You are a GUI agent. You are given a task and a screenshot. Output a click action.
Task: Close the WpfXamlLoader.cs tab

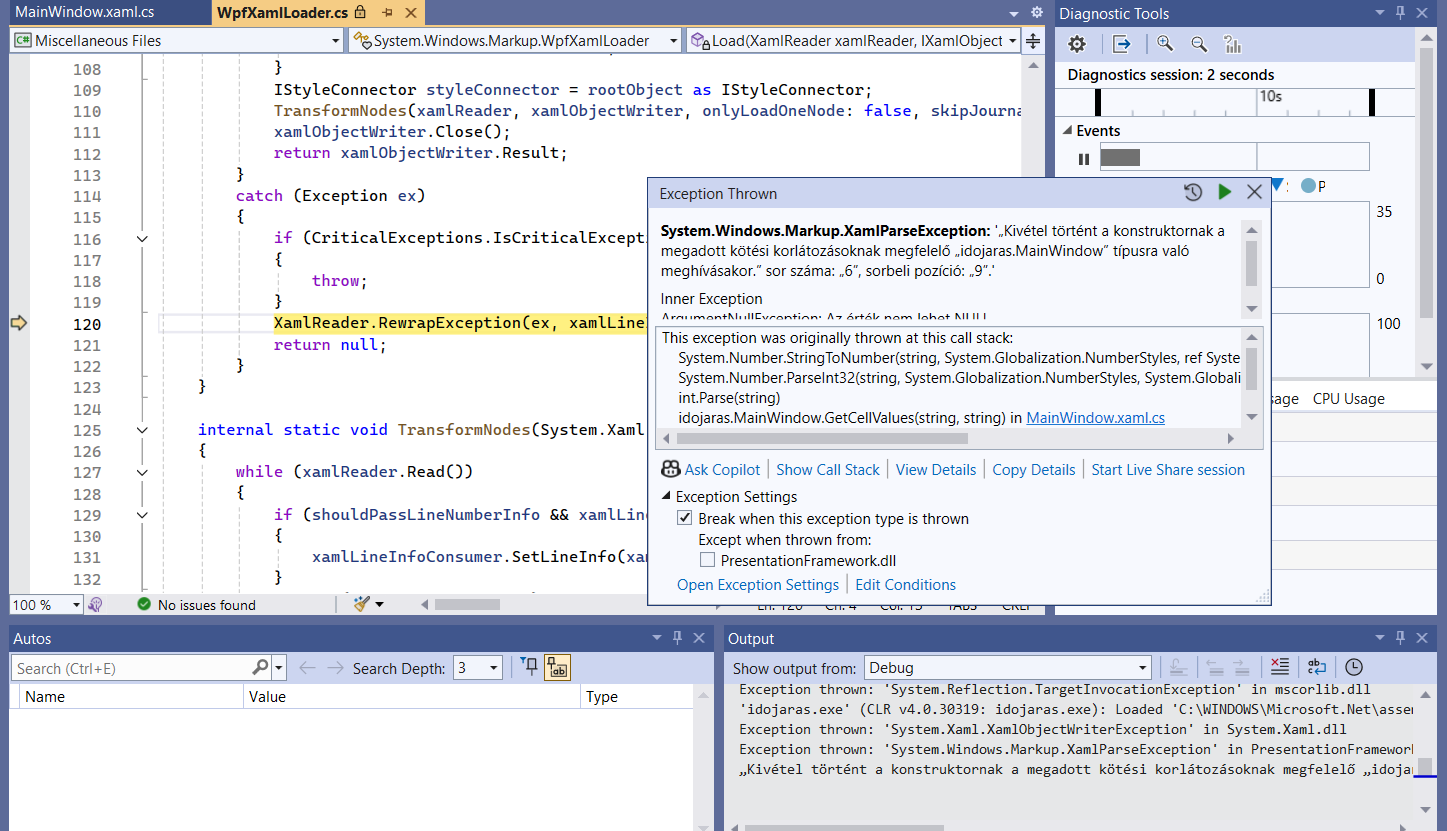tap(410, 13)
